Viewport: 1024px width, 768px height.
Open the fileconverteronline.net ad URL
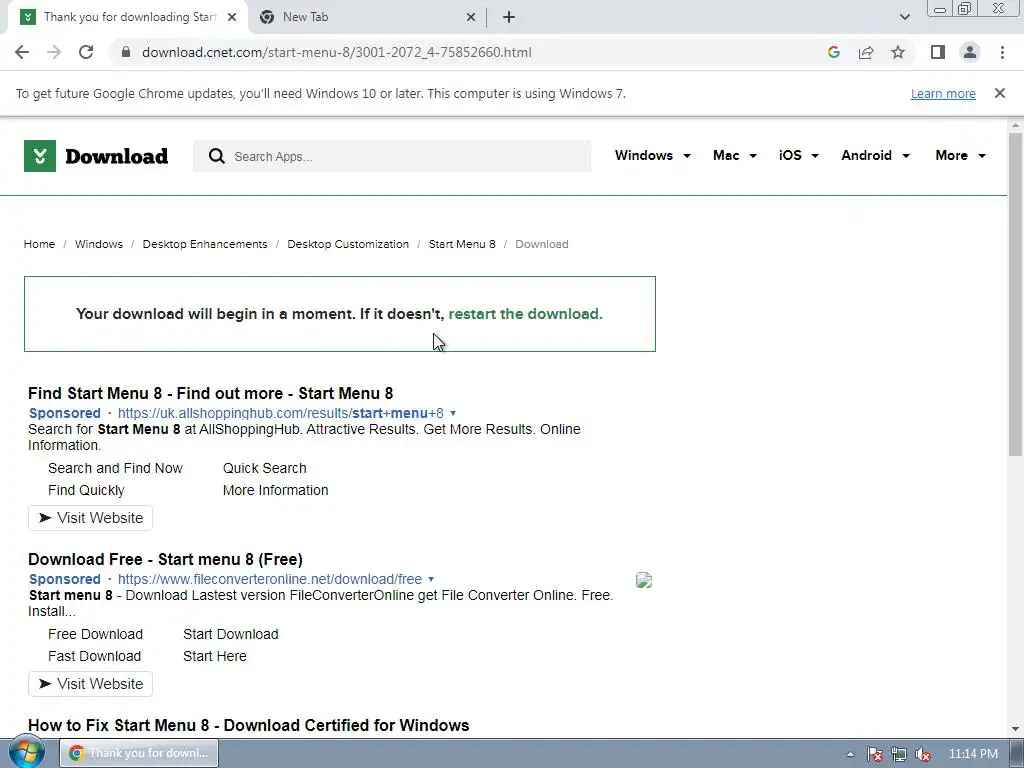click(x=270, y=579)
